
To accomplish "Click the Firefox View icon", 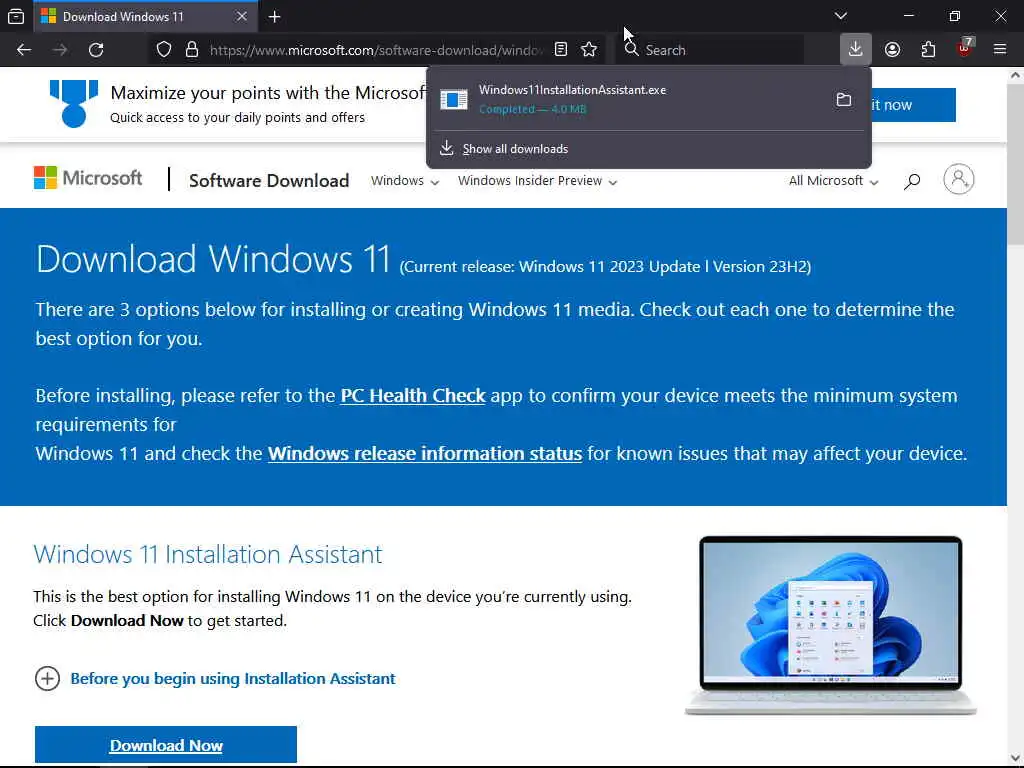I will (16, 16).
